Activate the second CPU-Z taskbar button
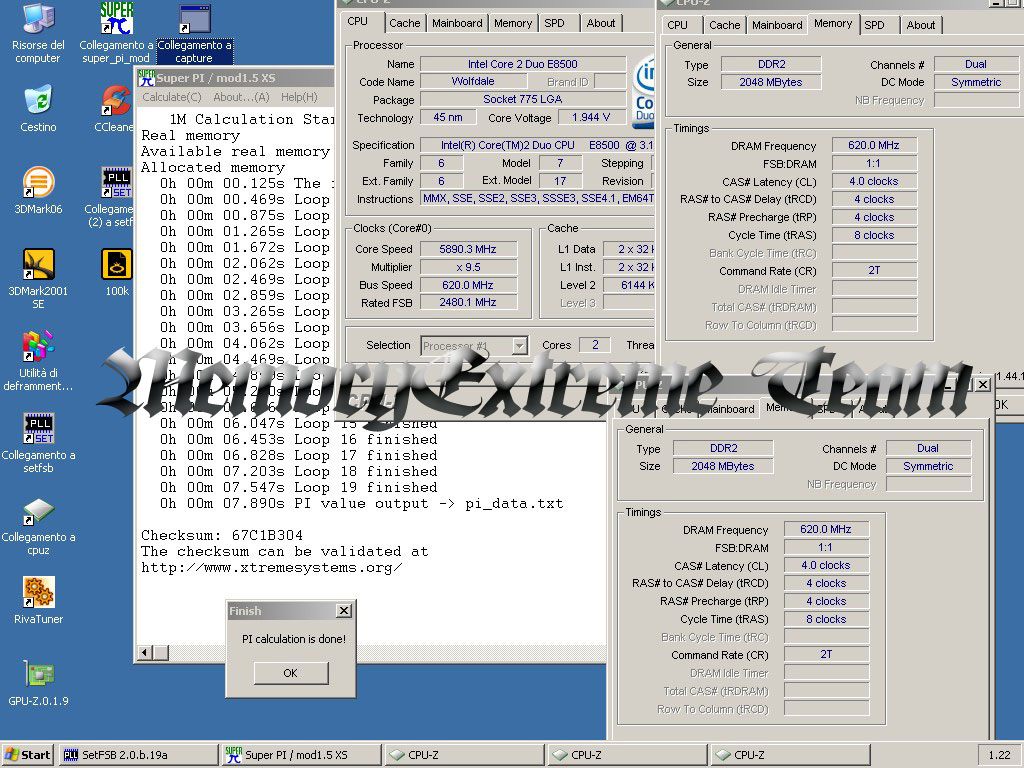Screen dimensions: 1024x768 click(628, 755)
